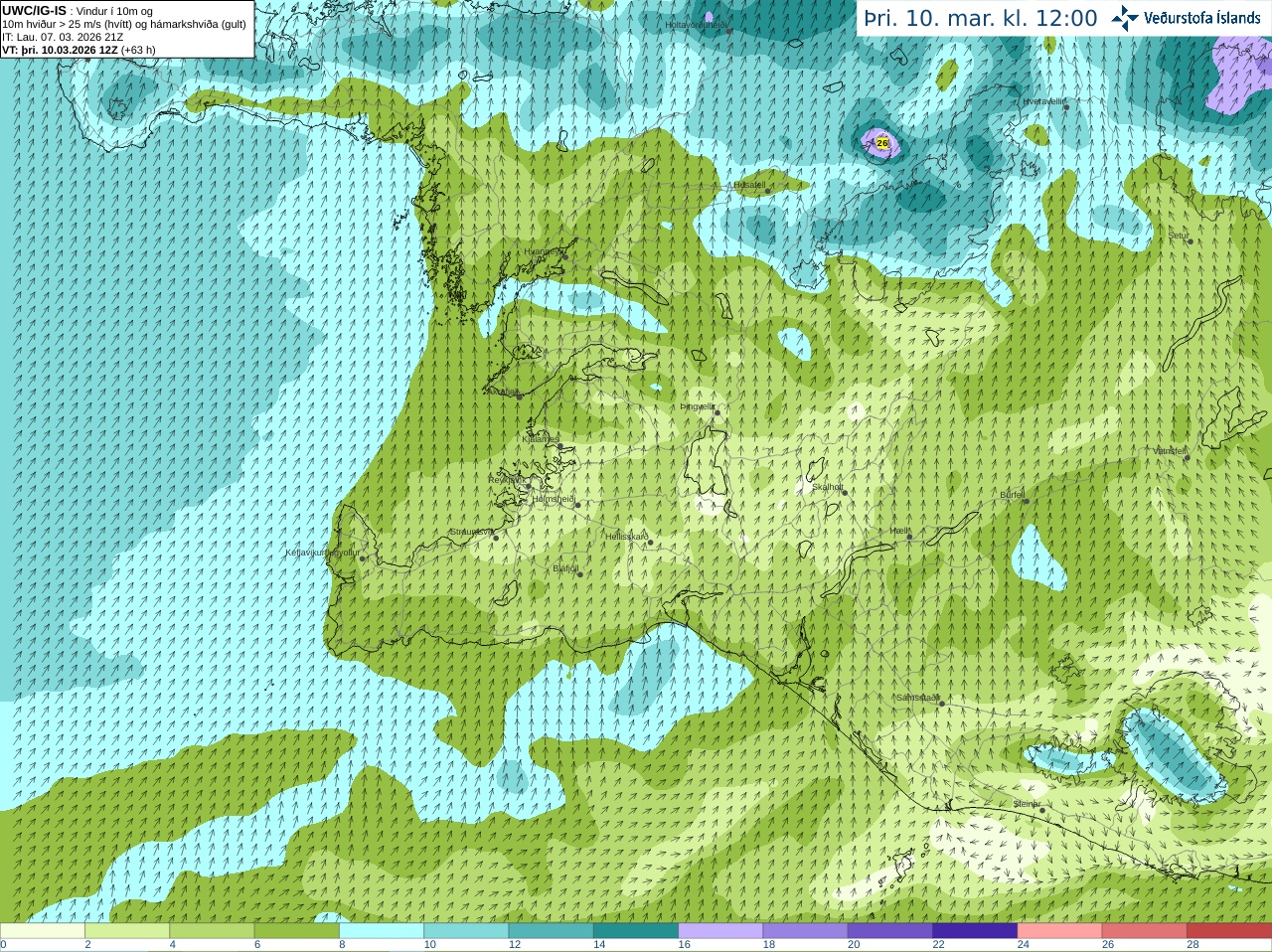Click the legend value 24
Image resolution: width=1272 pixels, height=952 pixels.
(1024, 945)
